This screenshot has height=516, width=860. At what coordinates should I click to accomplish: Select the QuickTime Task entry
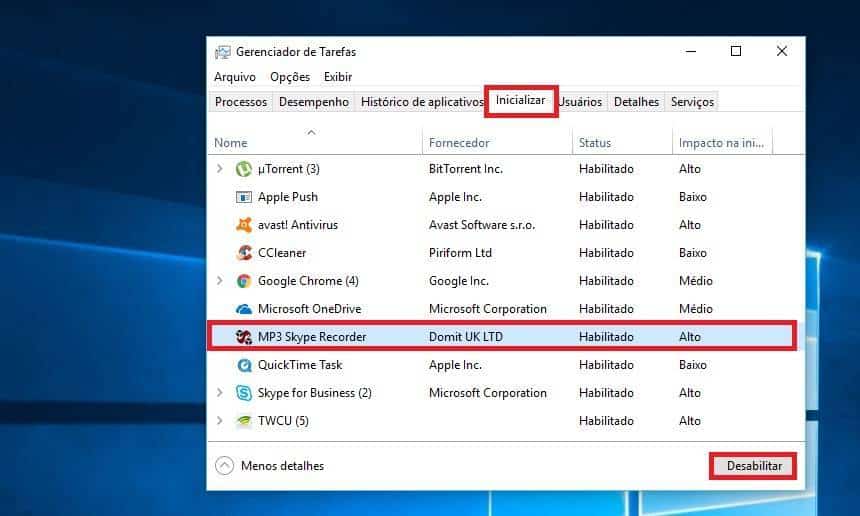point(300,365)
